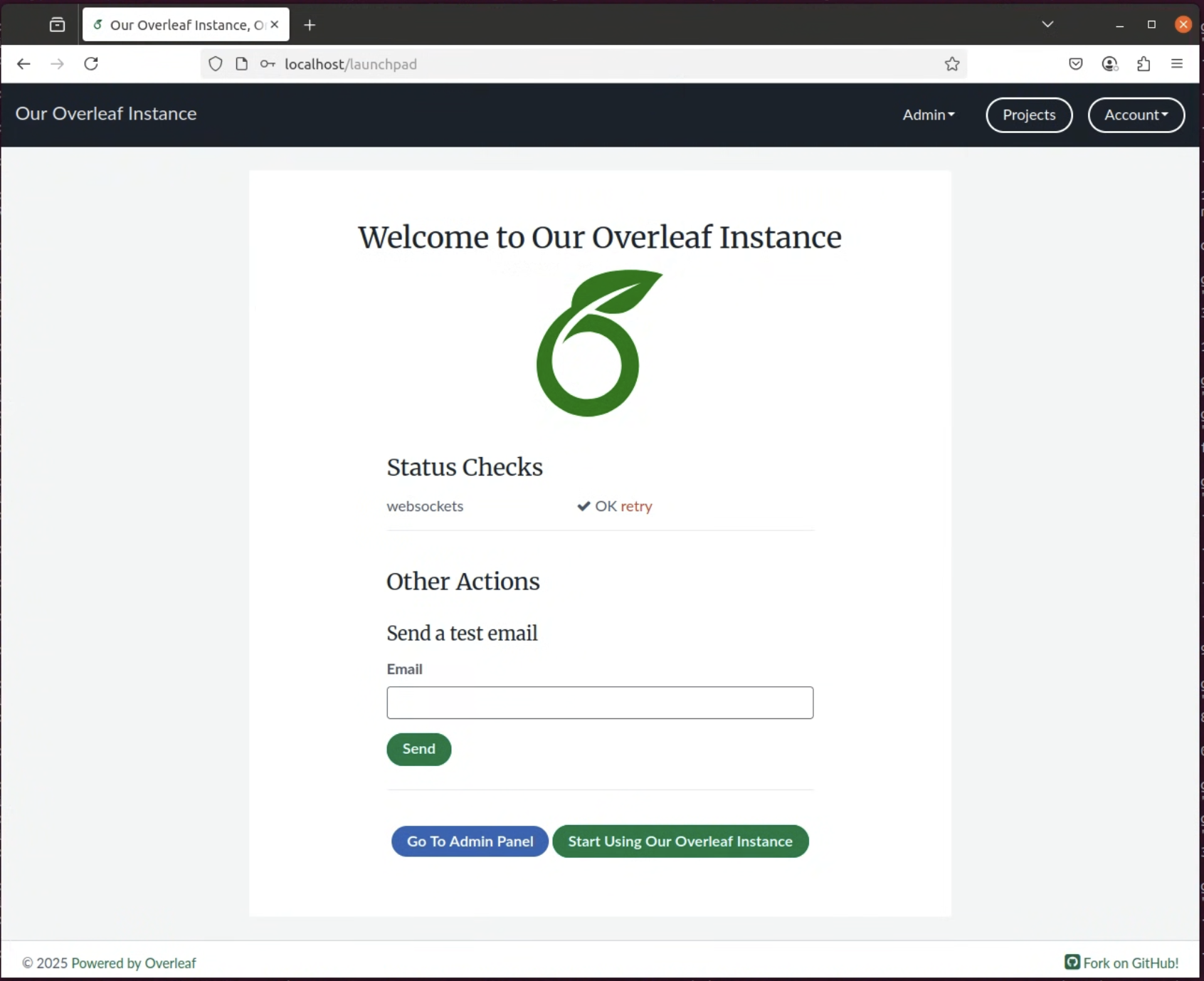Maximize the browser window
1204x981 pixels.
[1151, 25]
